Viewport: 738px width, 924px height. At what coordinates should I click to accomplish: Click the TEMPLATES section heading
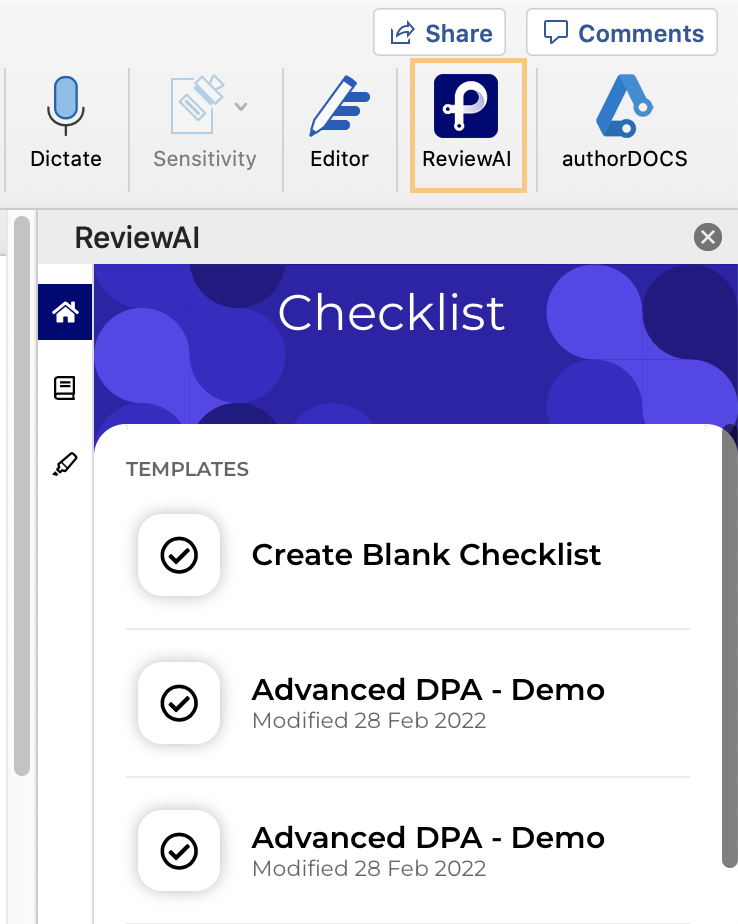pyautogui.click(x=187, y=469)
